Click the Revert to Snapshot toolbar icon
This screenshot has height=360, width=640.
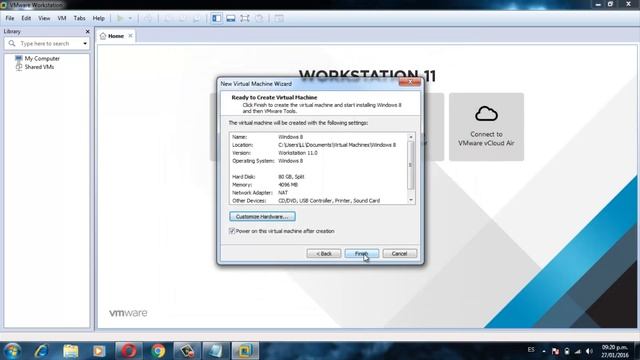[x=182, y=18]
